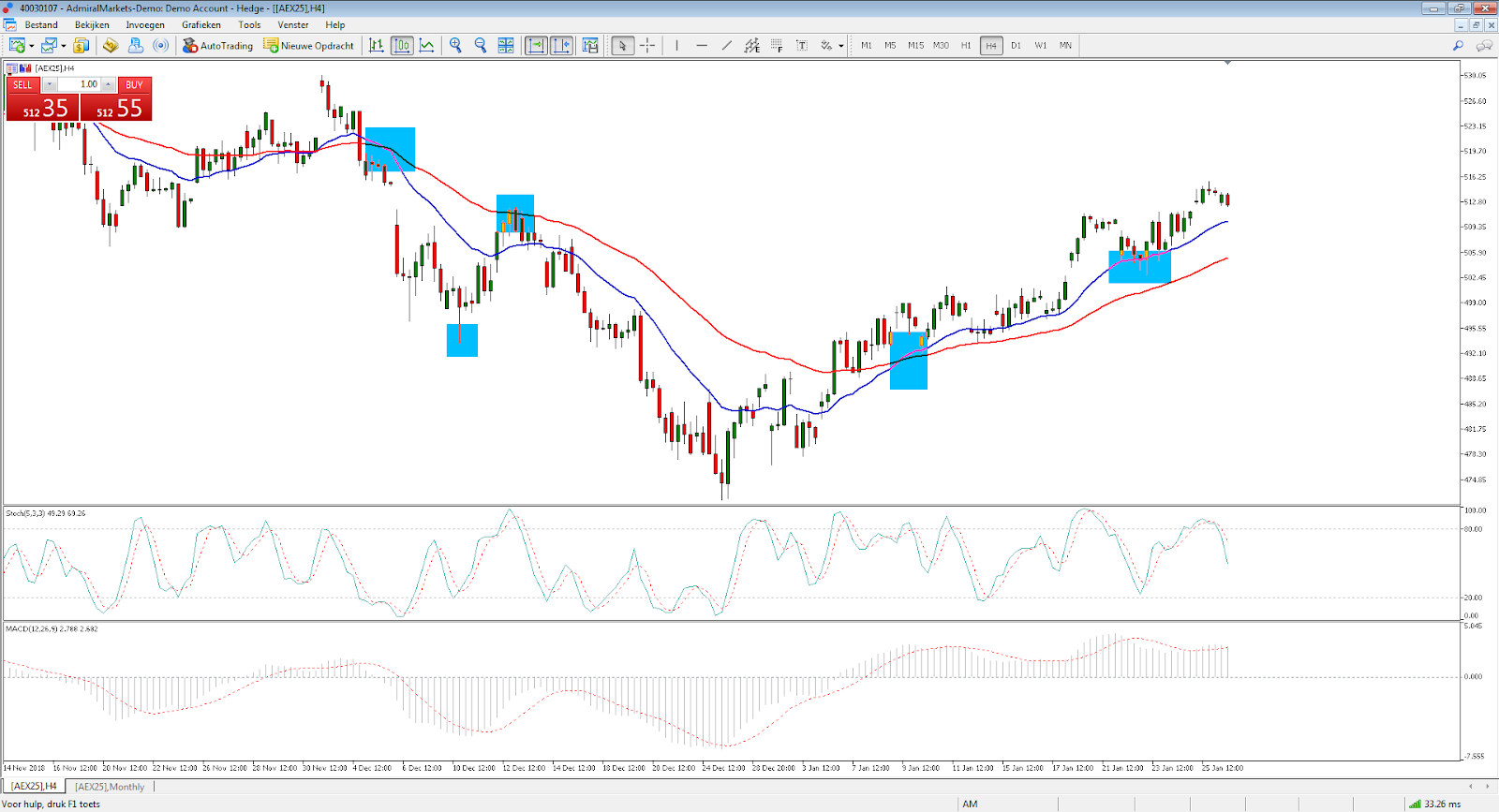This screenshot has height=812, width=1499.
Task: Tile chart windows with grid icon
Action: (x=506, y=45)
